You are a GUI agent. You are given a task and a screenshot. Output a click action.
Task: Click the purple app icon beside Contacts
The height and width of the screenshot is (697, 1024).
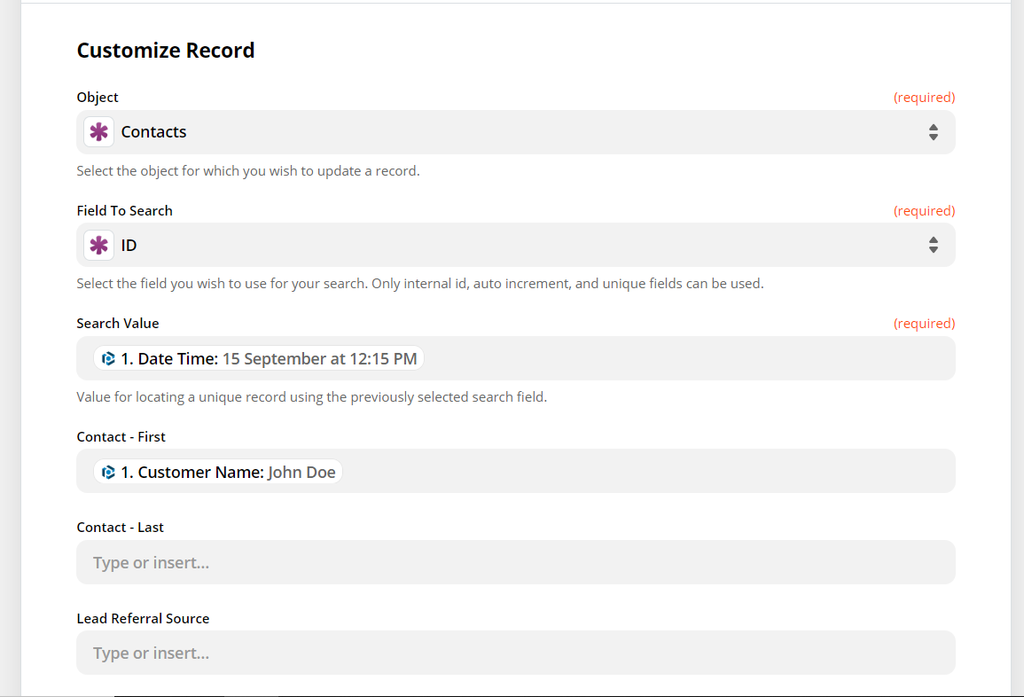[98, 131]
